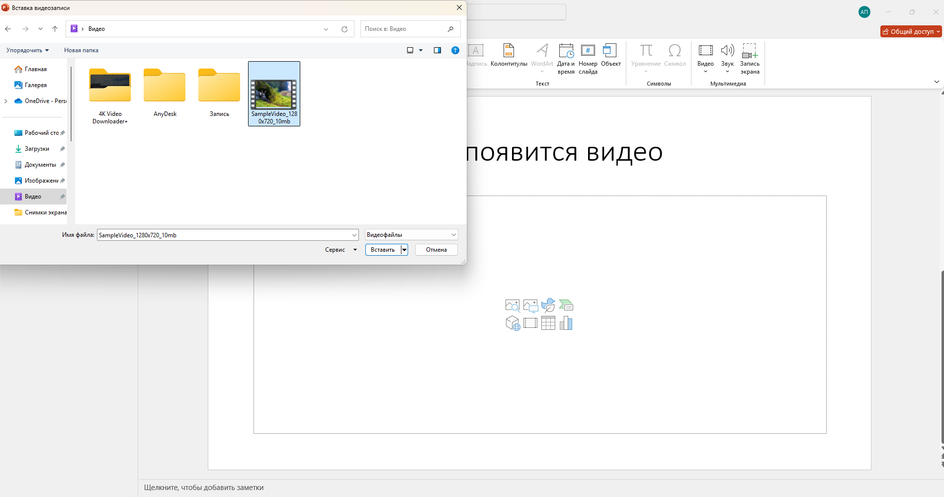Click Новая папка button
The image size is (944, 497).
[81, 50]
